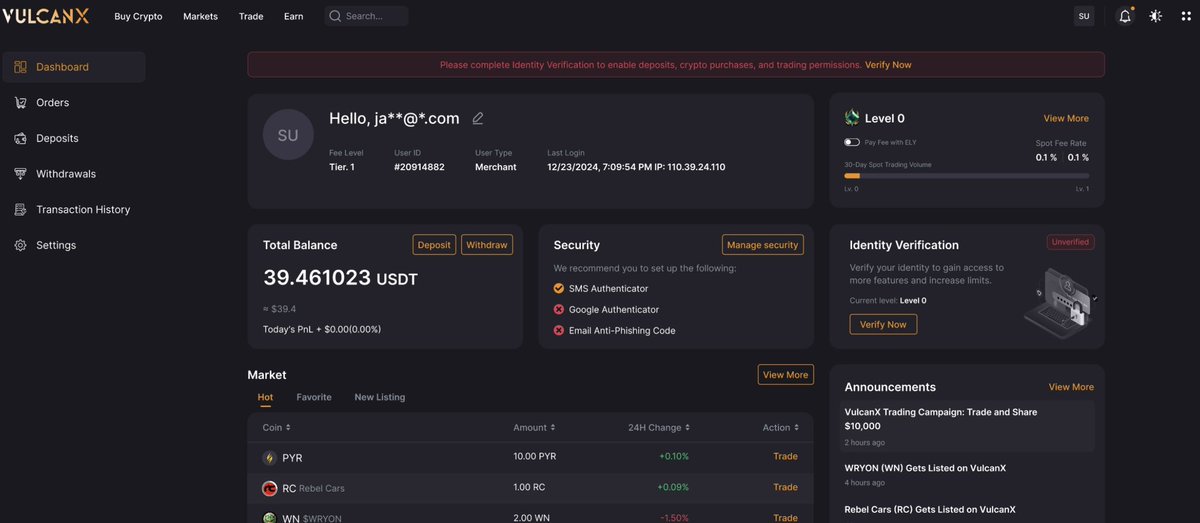This screenshot has width=1200, height=523.
Task: Open the SU account badge in header
Action: pos(1084,16)
